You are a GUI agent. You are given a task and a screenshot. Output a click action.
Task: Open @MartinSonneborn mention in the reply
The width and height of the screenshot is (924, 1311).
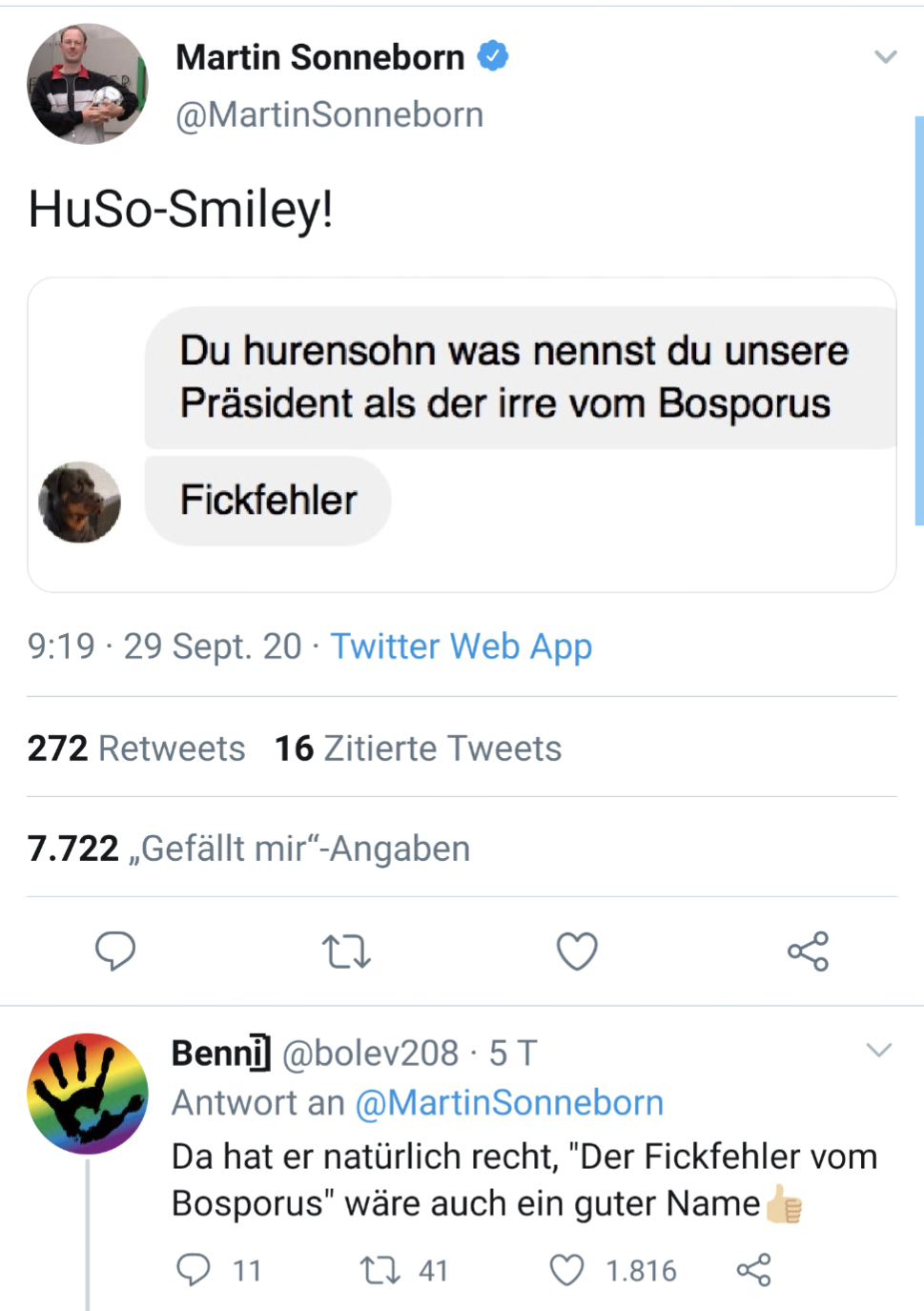pyautogui.click(x=509, y=1103)
